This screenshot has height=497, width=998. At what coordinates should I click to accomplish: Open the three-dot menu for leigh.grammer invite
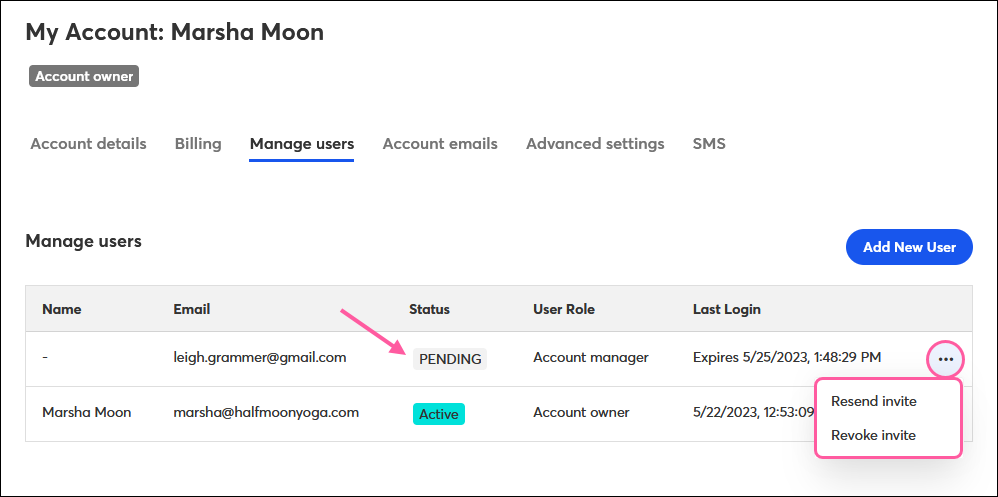pyautogui.click(x=946, y=360)
